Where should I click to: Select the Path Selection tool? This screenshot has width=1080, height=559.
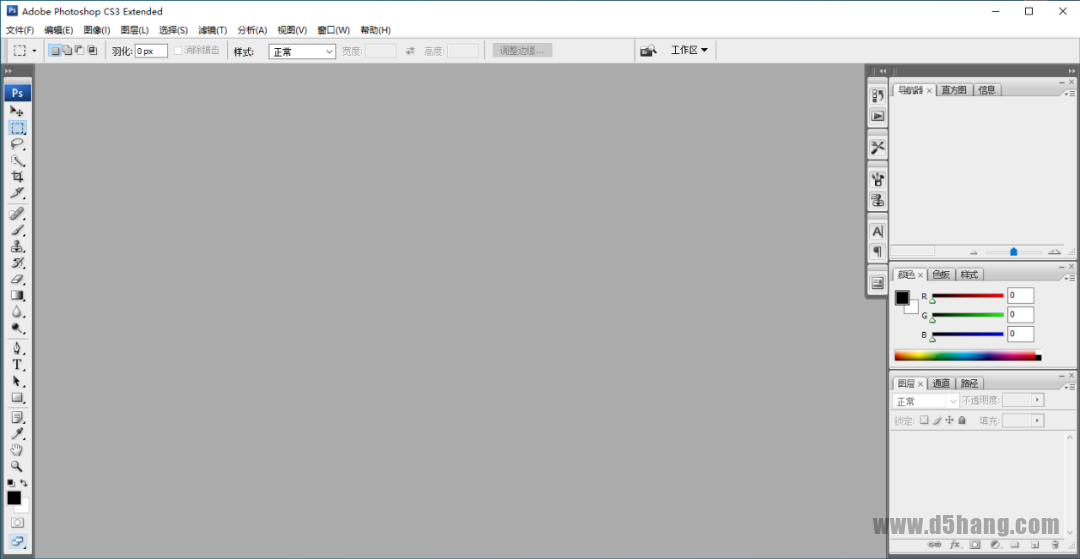click(x=17, y=381)
